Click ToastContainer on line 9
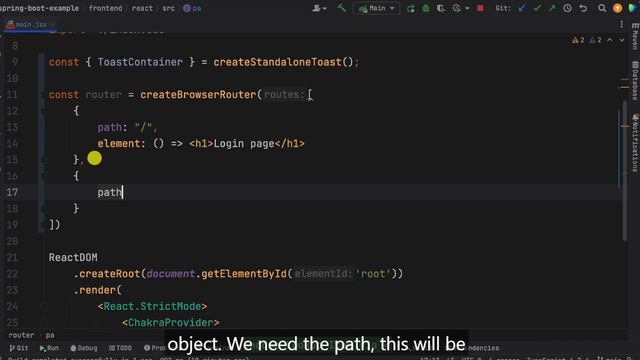 [140, 62]
